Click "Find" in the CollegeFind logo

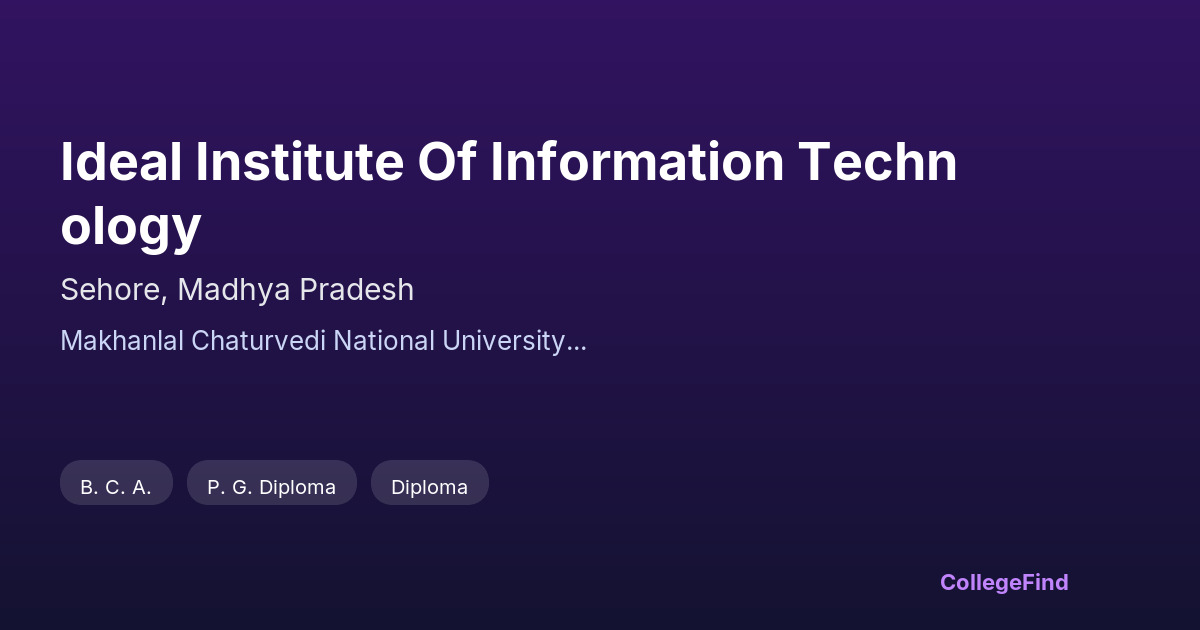tap(1043, 582)
